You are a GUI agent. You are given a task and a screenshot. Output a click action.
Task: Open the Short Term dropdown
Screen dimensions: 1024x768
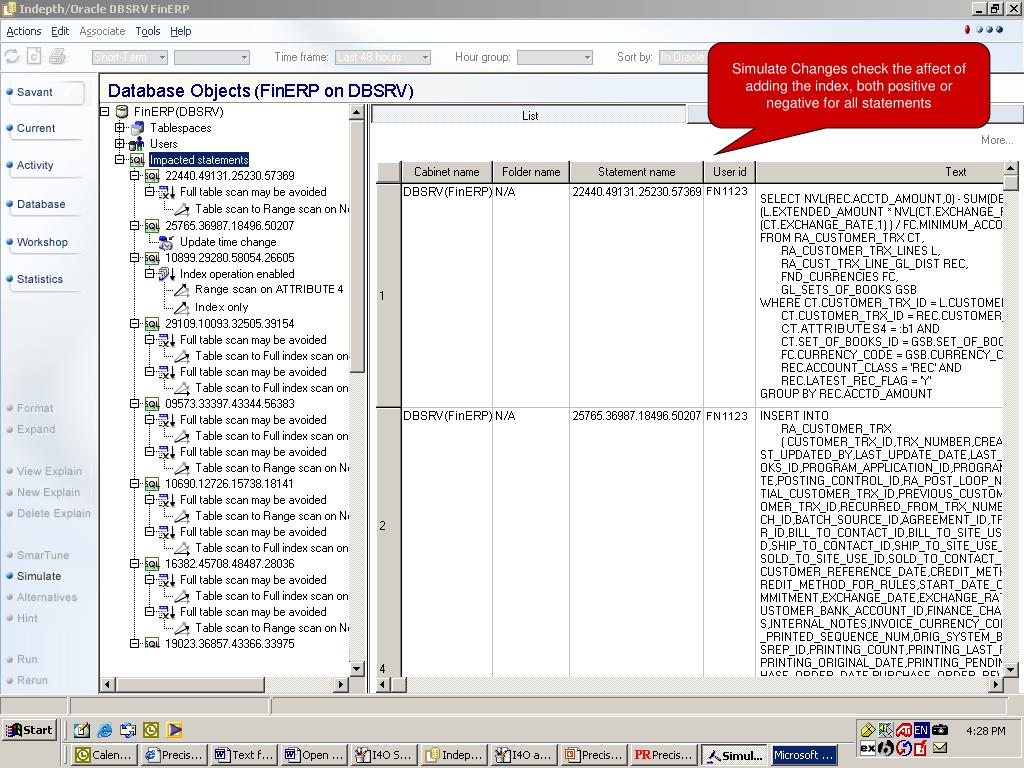130,57
